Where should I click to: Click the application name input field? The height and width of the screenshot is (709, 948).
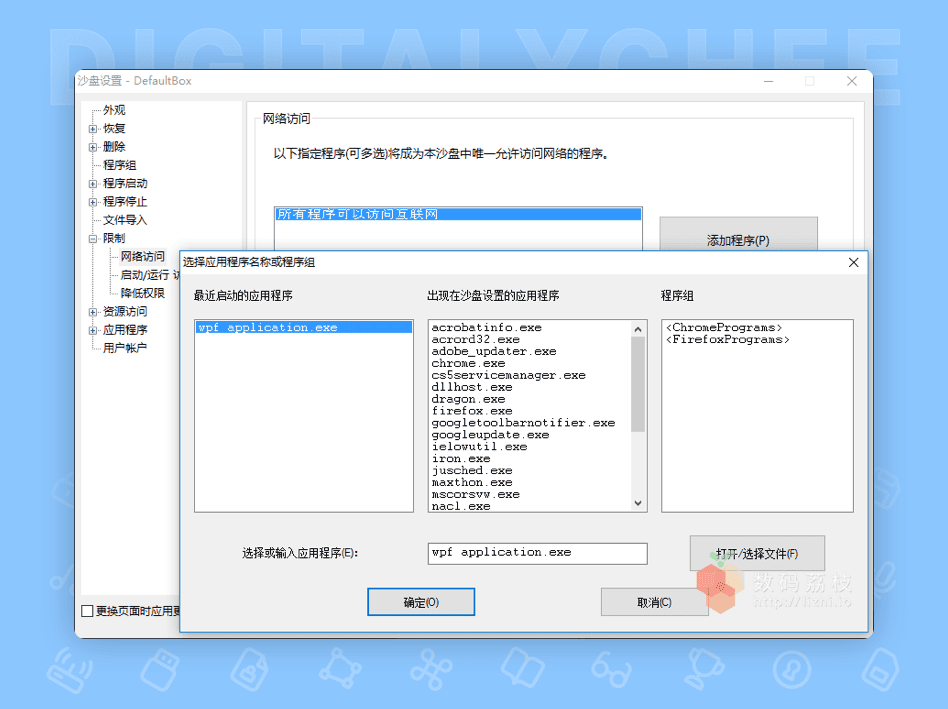click(537, 553)
